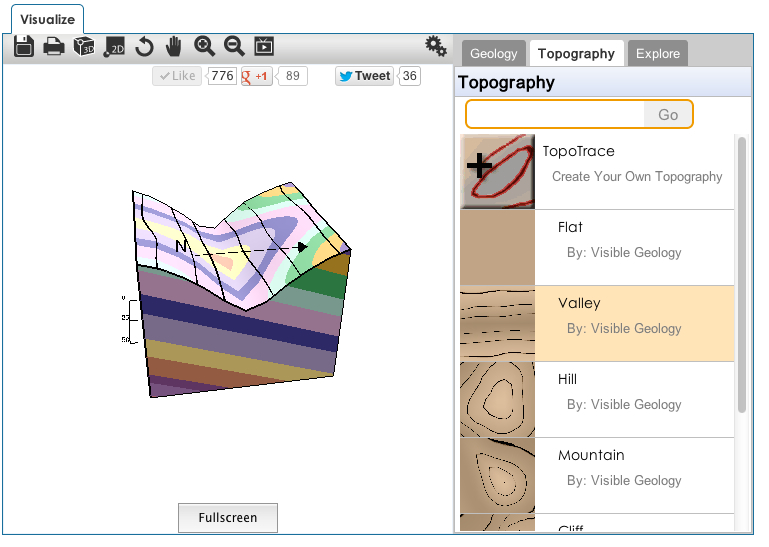
Task: Switch to 2D view mode
Action: point(114,46)
